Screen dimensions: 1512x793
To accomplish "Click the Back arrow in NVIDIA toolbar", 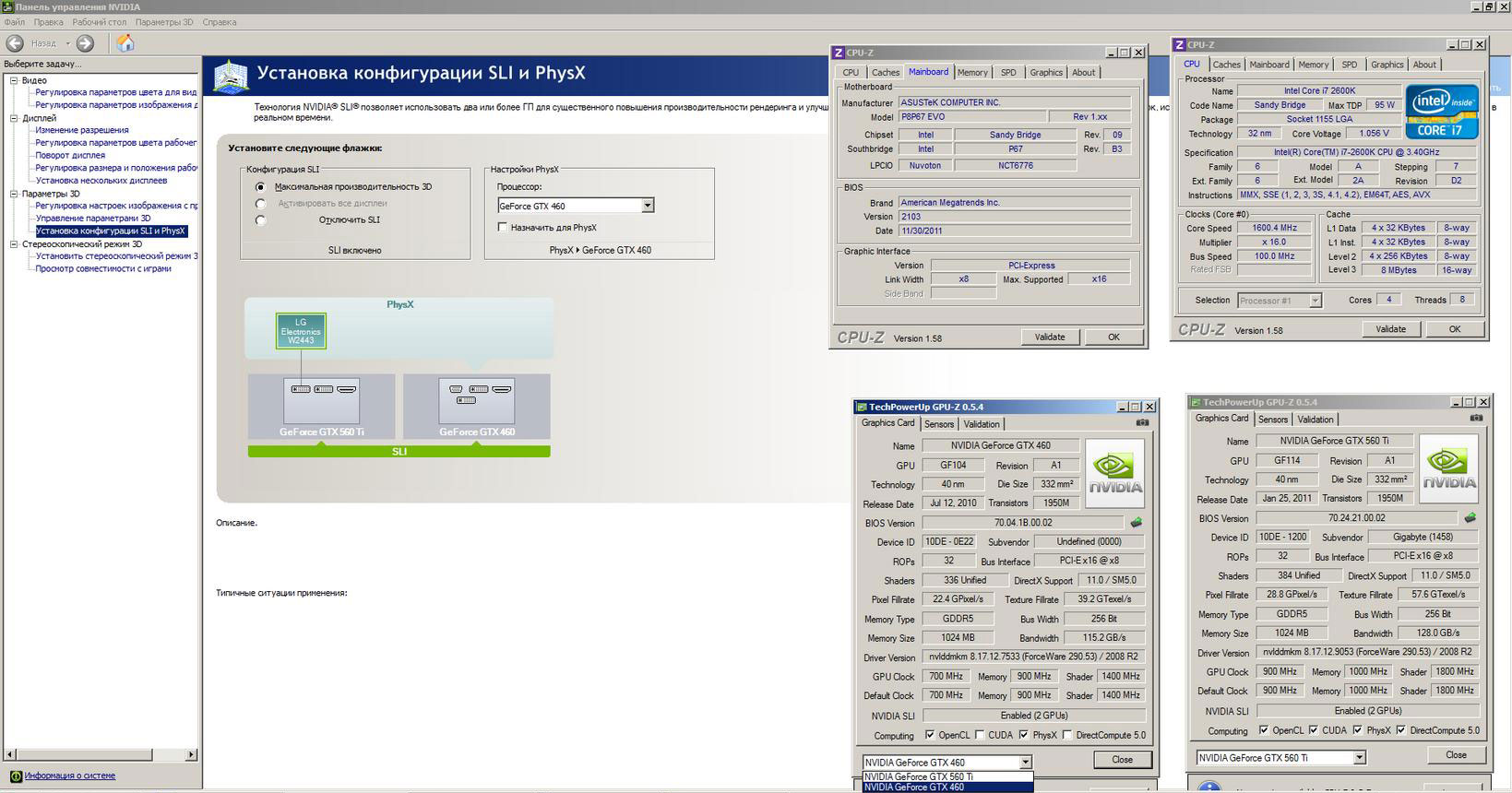I will coord(15,43).
